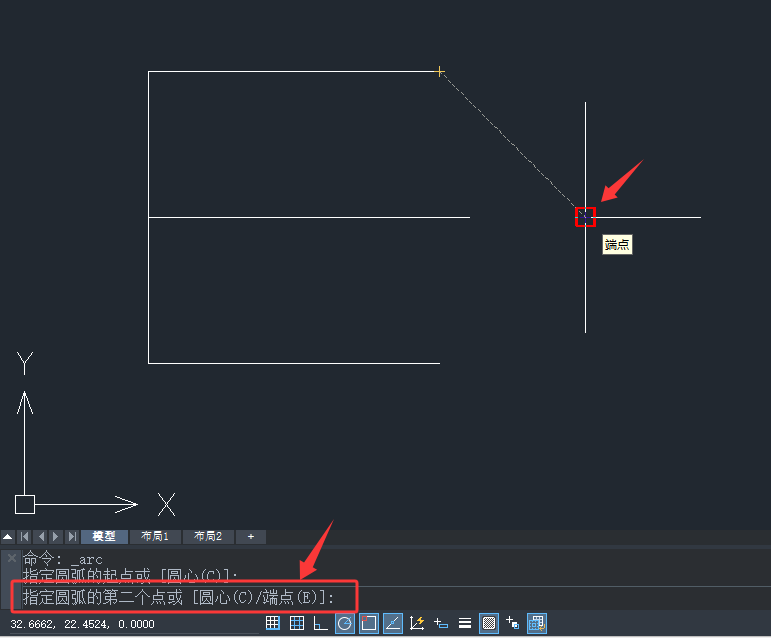Switch to the 模型 tab
Image resolution: width=771 pixels, height=638 pixels.
(104, 536)
